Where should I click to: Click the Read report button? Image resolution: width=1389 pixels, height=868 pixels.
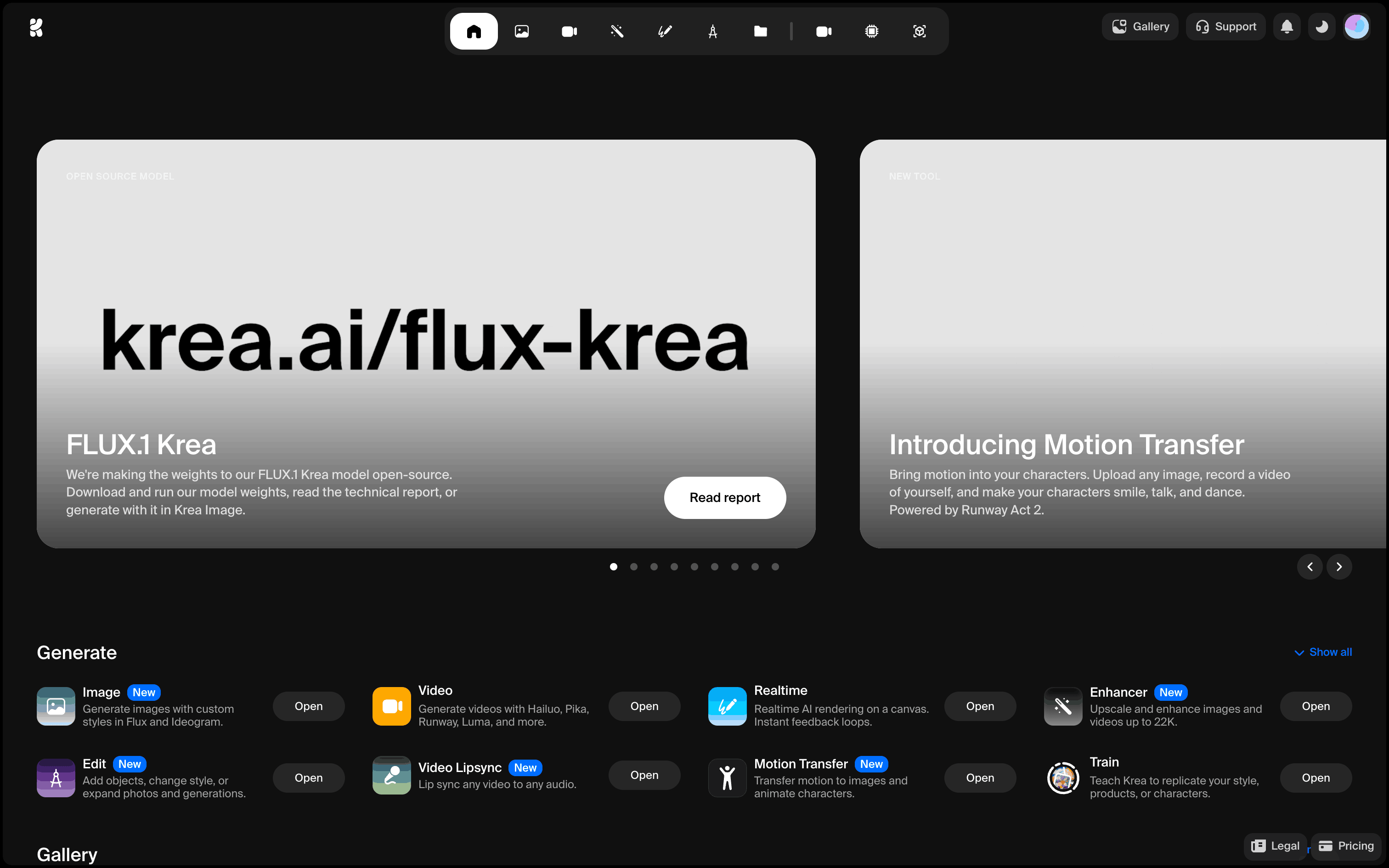tap(724, 497)
